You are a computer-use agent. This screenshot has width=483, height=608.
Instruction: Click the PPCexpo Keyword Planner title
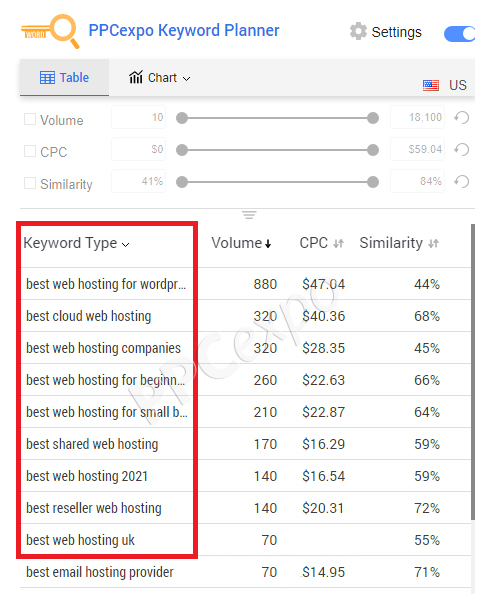point(184,31)
